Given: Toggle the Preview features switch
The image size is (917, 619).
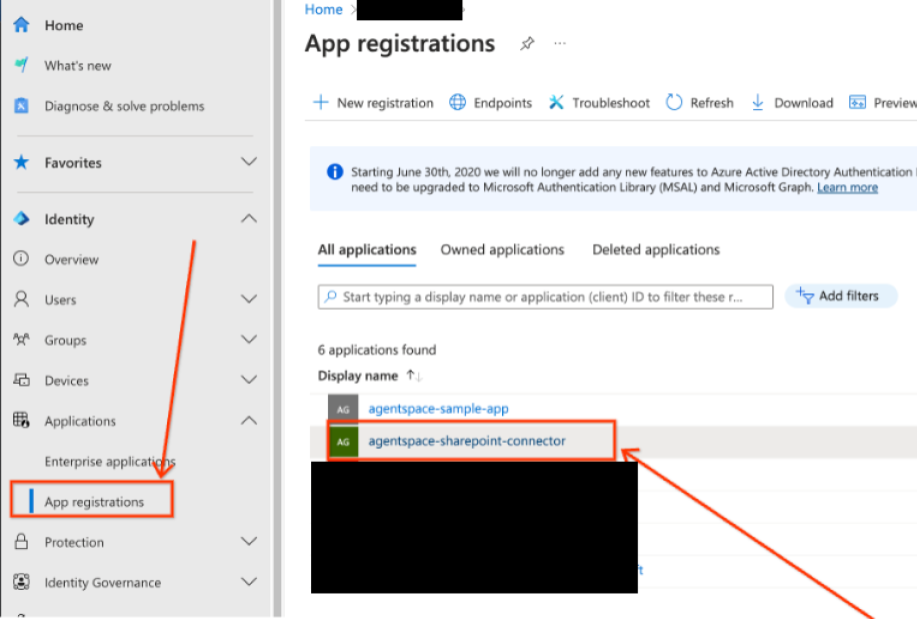Looking at the screenshot, I should tap(855, 102).
